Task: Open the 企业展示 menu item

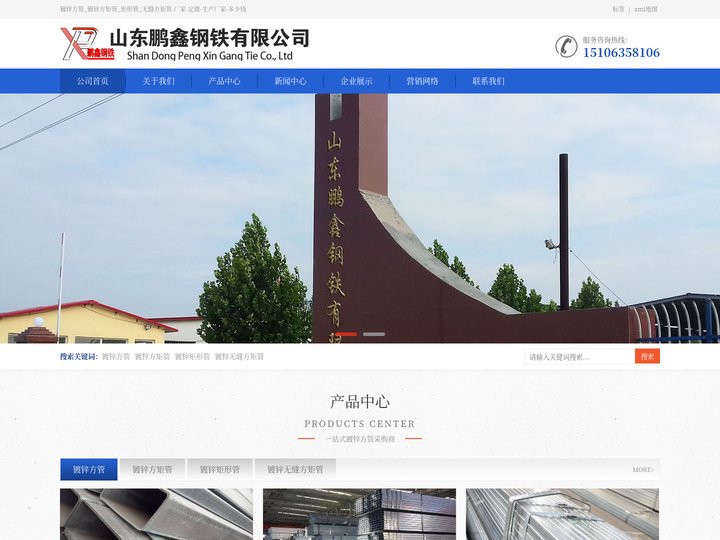Action: pos(357,81)
